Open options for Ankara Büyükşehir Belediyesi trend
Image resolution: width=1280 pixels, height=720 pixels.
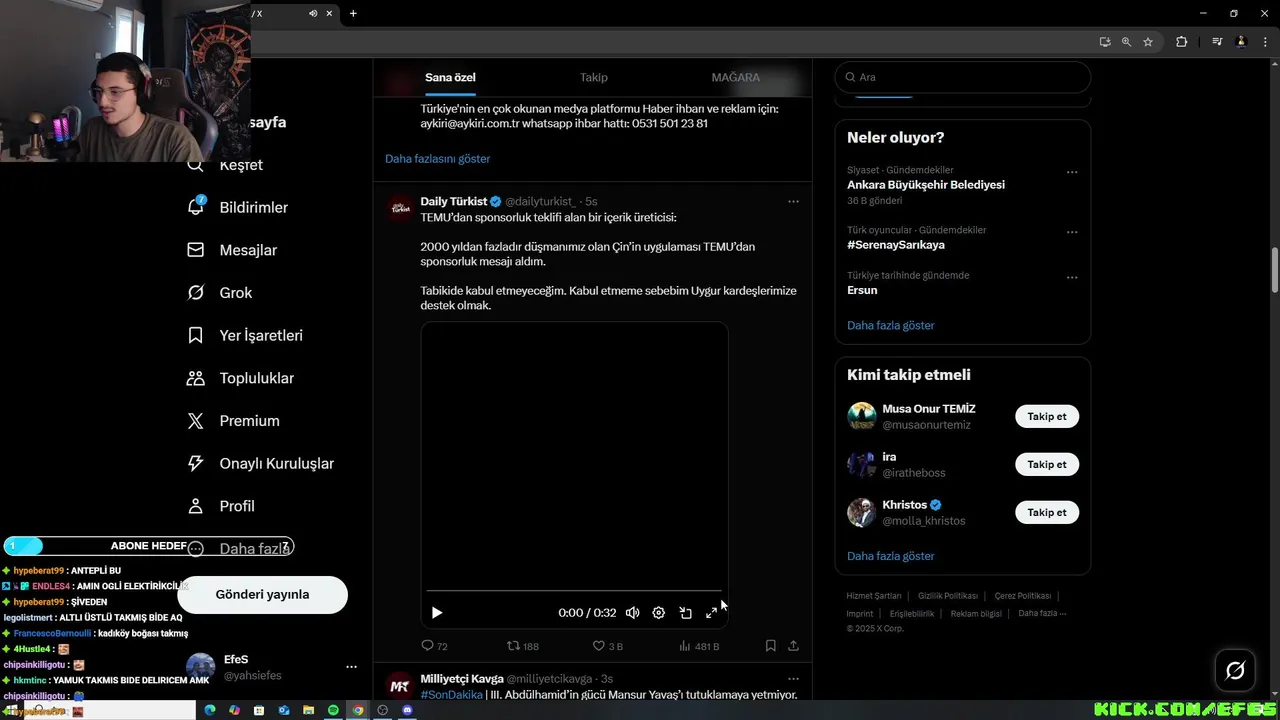(x=1072, y=172)
